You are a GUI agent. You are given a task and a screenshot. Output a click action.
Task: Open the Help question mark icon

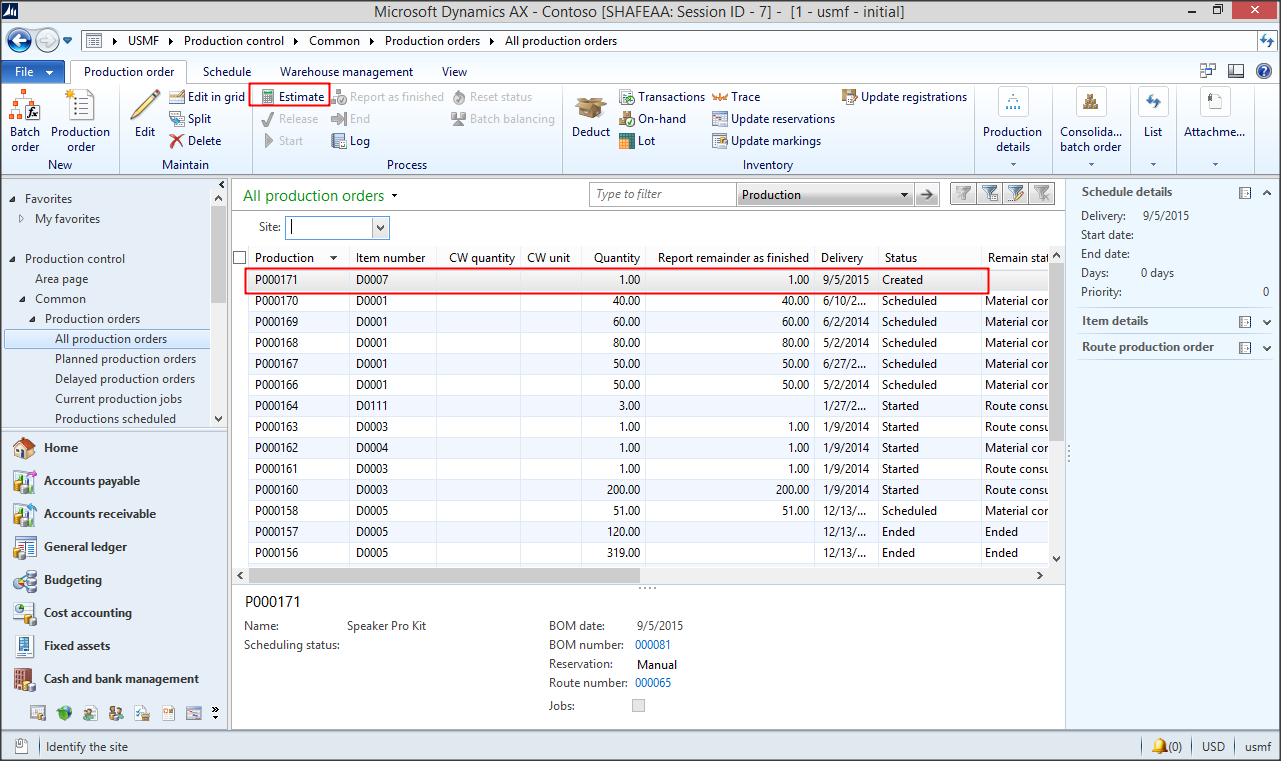click(x=1264, y=71)
